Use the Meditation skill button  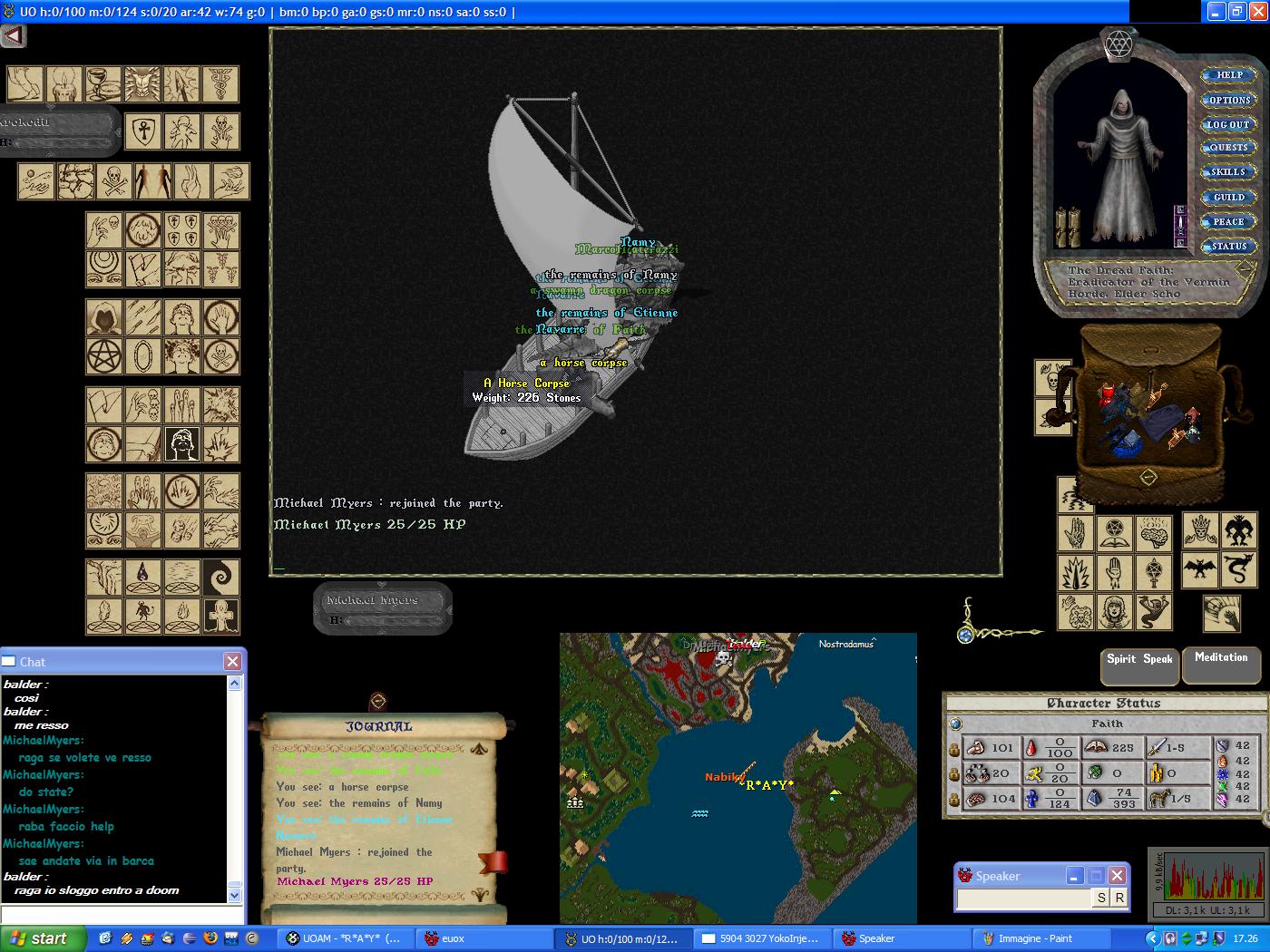(1221, 664)
